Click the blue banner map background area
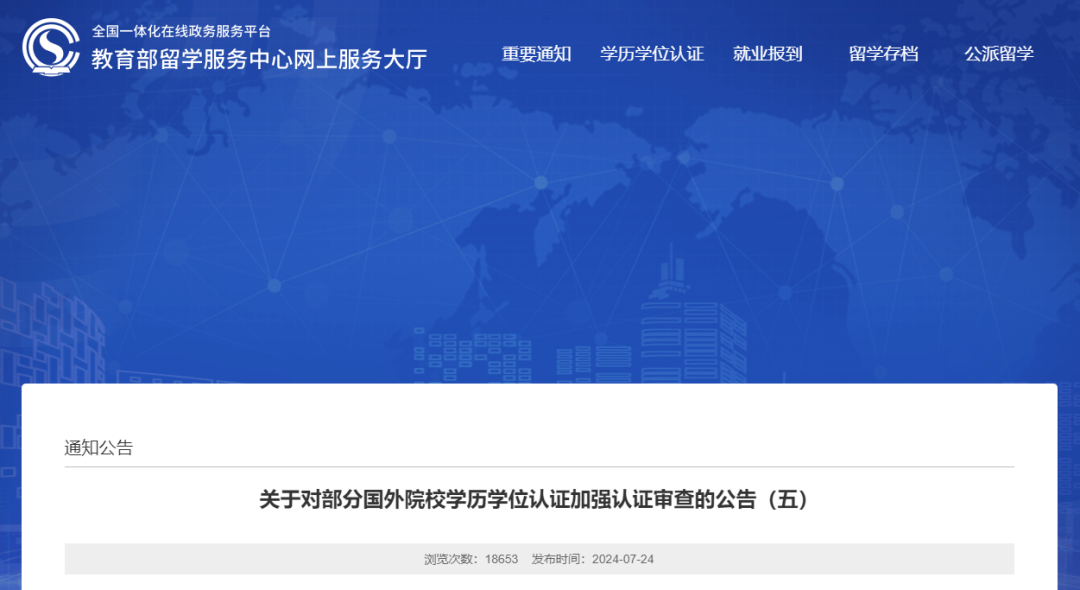This screenshot has height=590, width=1080. pos(540,230)
